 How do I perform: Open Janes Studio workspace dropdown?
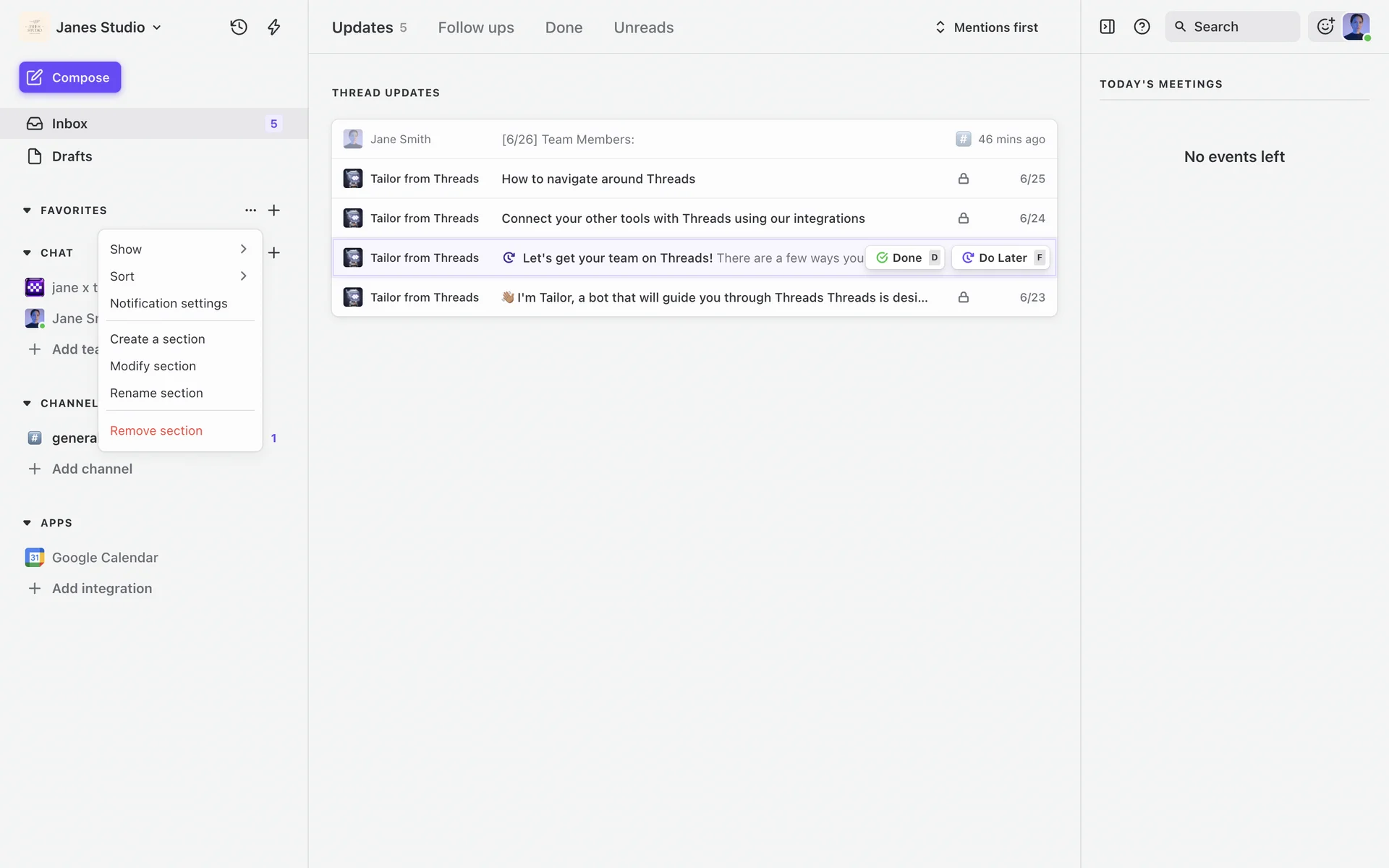click(x=109, y=27)
